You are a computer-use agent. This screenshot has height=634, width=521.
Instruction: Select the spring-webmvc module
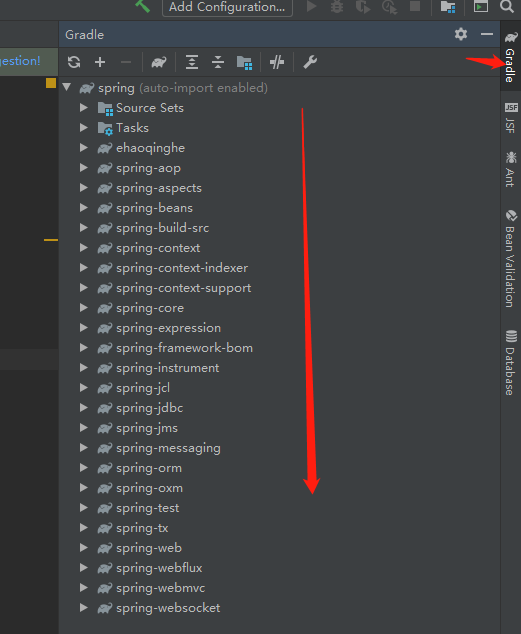click(x=160, y=588)
